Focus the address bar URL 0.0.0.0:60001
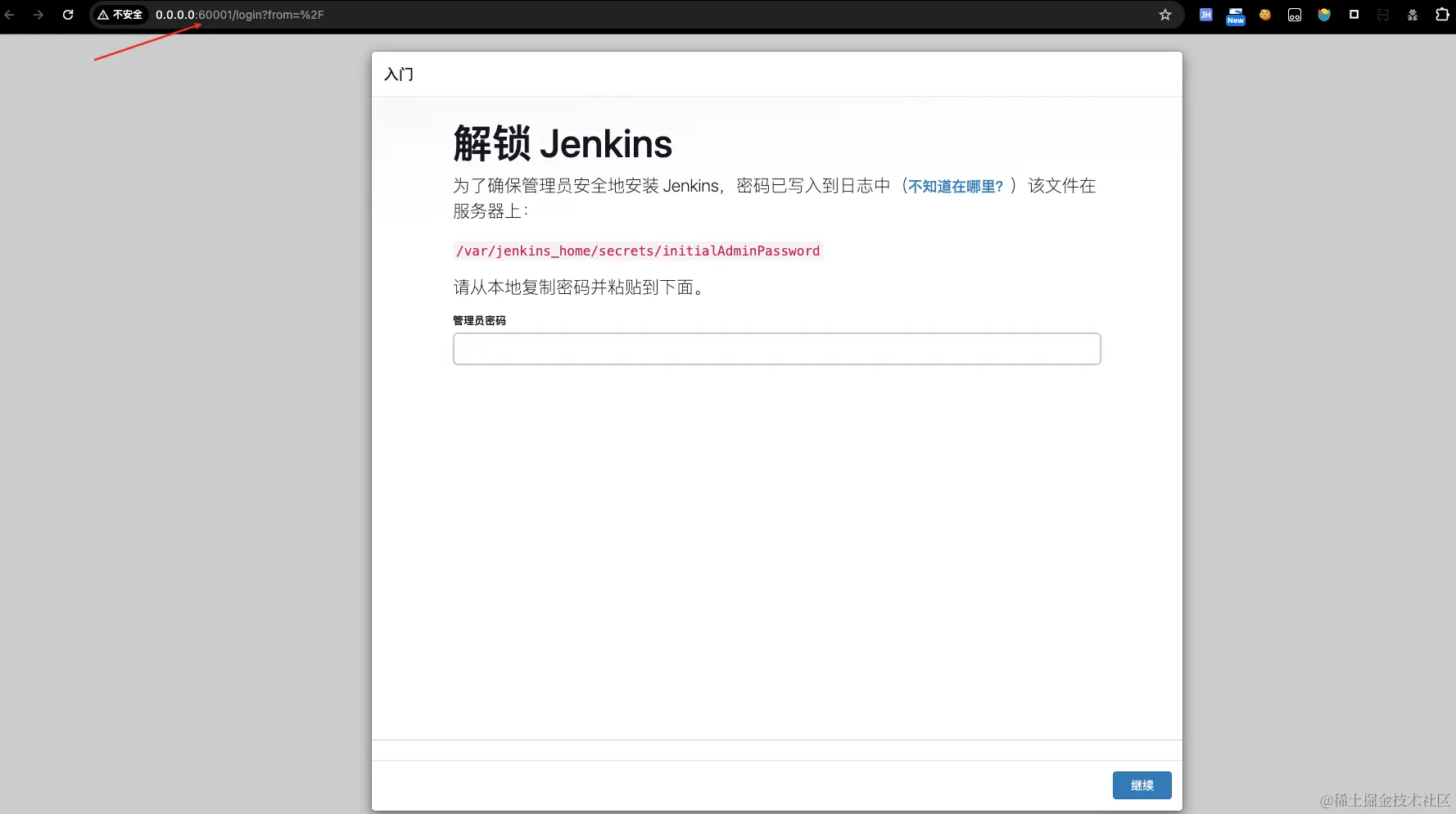 [x=240, y=15]
